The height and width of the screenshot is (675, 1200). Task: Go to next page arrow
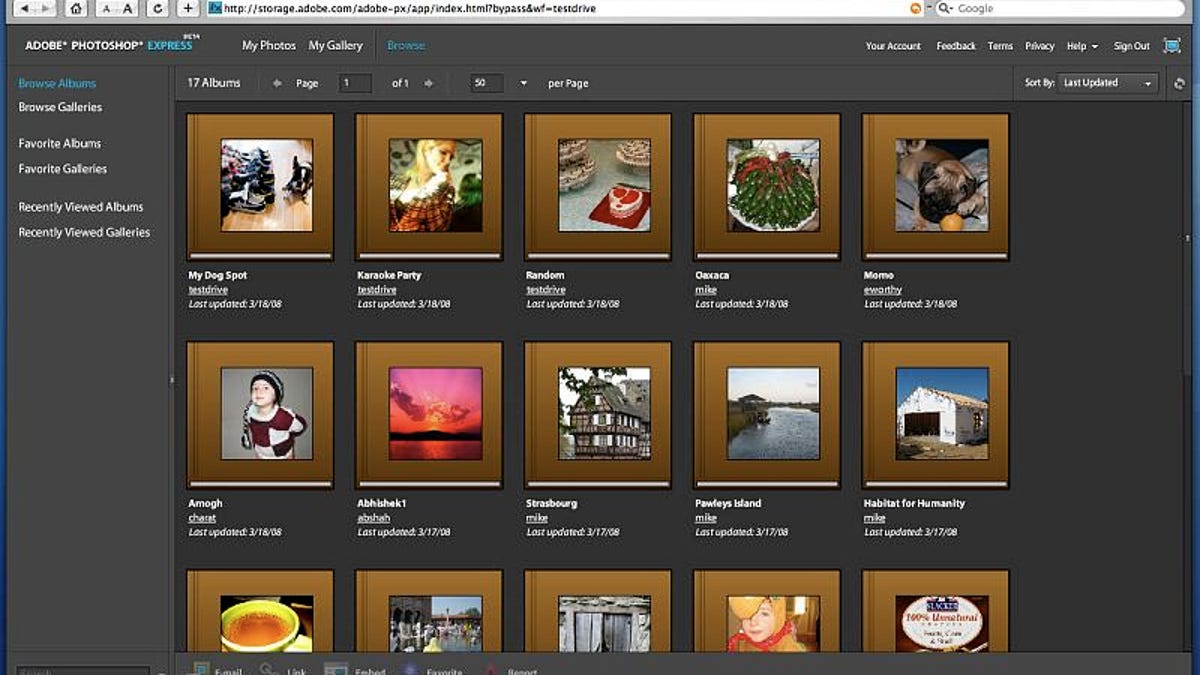click(x=429, y=83)
